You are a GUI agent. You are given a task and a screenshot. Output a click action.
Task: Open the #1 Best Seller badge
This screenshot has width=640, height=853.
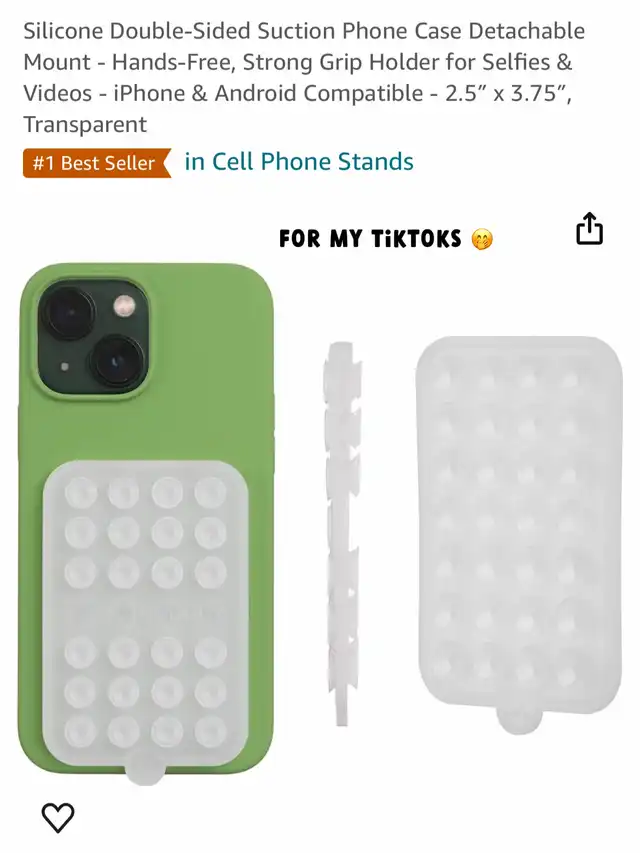(x=97, y=163)
